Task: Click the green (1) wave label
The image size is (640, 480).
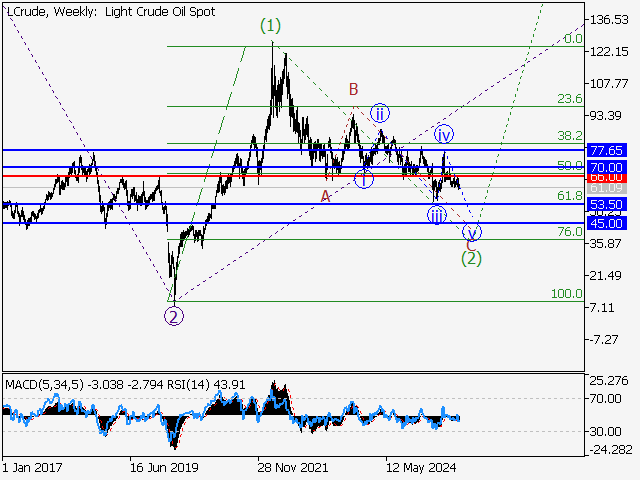Action: click(x=271, y=26)
